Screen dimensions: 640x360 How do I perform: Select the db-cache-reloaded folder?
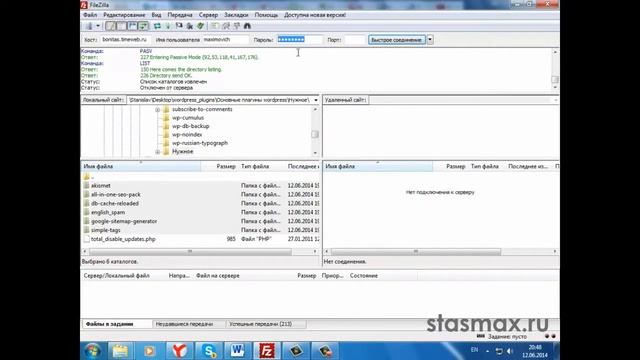(115, 204)
